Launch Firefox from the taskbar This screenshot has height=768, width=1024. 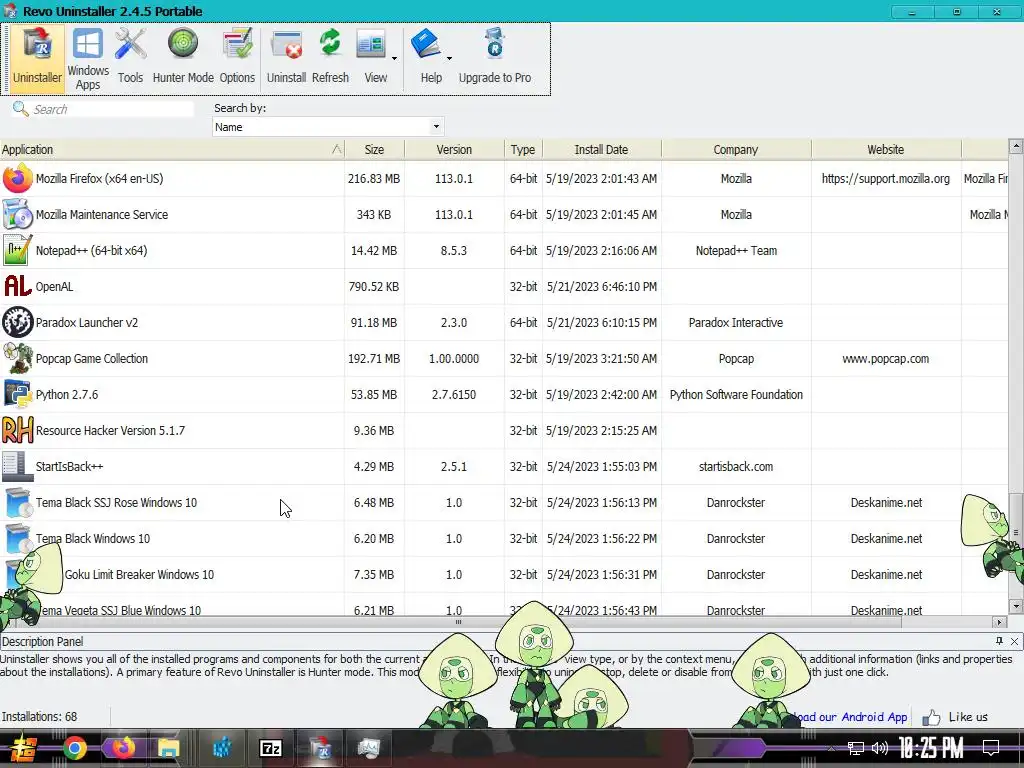click(x=123, y=748)
